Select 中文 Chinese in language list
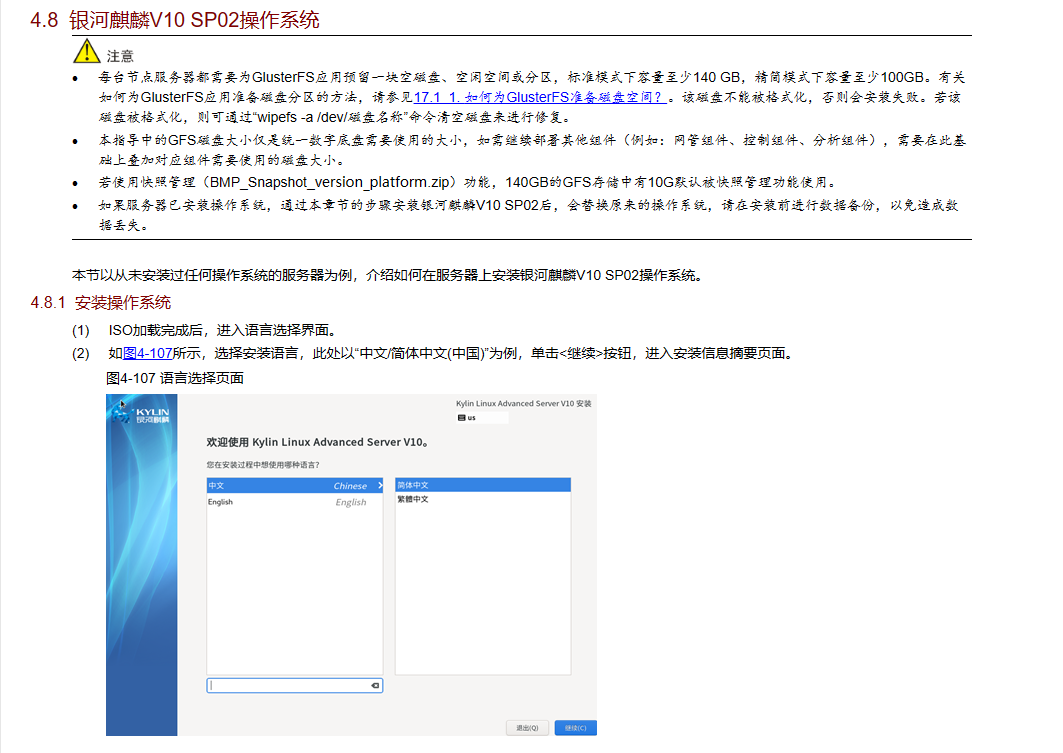 [295, 485]
